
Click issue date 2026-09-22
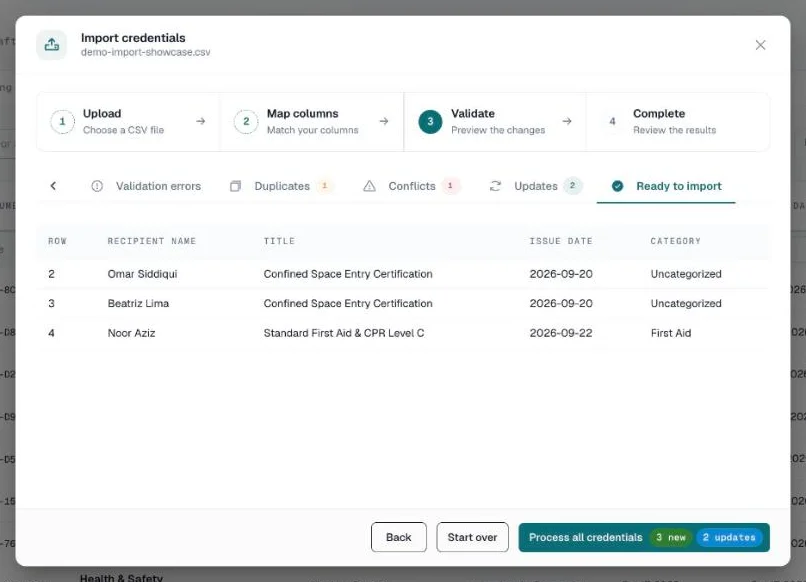coord(561,333)
